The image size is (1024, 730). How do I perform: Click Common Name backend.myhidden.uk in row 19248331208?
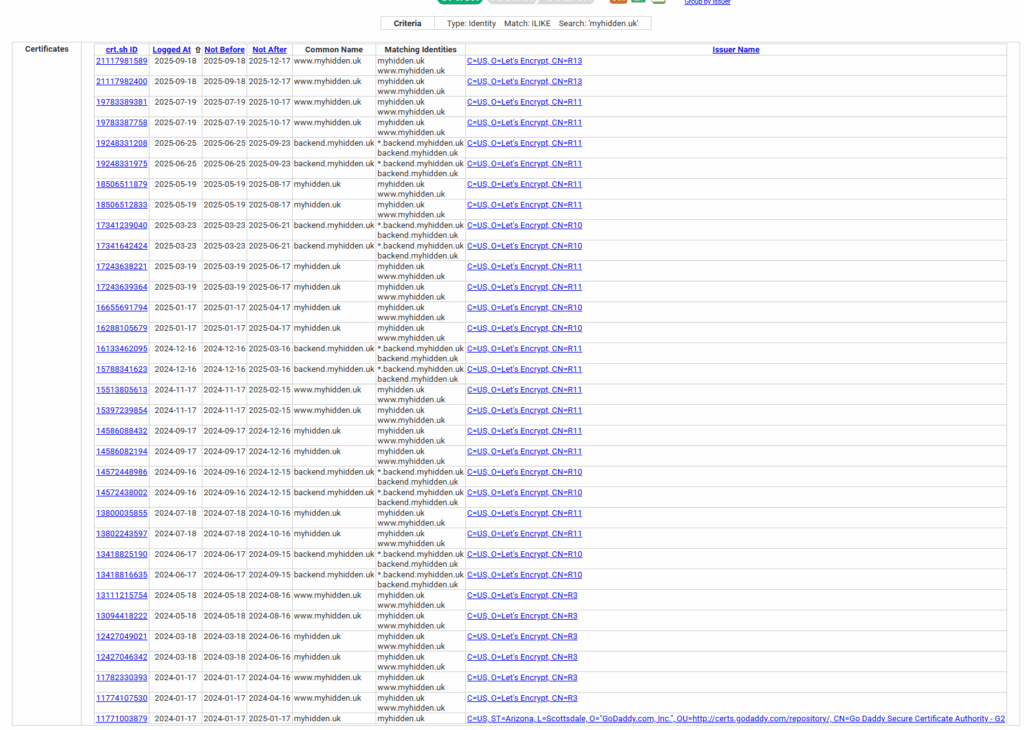[x=334, y=143]
